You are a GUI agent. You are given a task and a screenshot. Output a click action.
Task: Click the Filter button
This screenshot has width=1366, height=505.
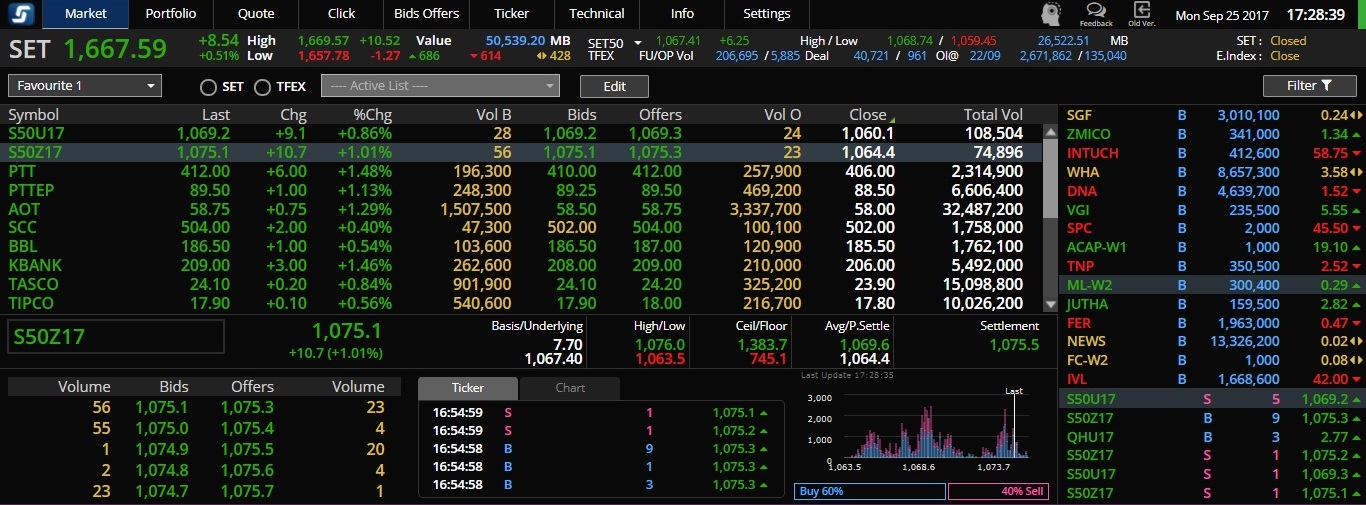[1310, 86]
